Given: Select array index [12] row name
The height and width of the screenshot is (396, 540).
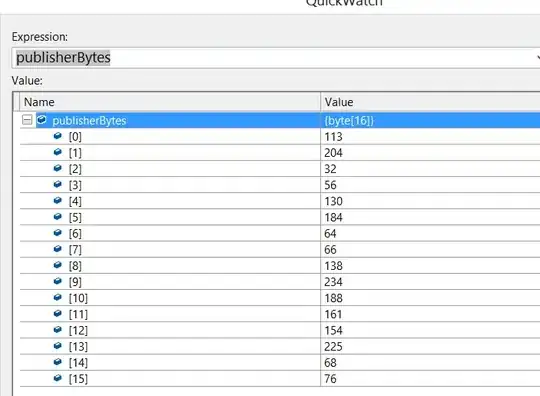Looking at the screenshot, I should (78, 331).
